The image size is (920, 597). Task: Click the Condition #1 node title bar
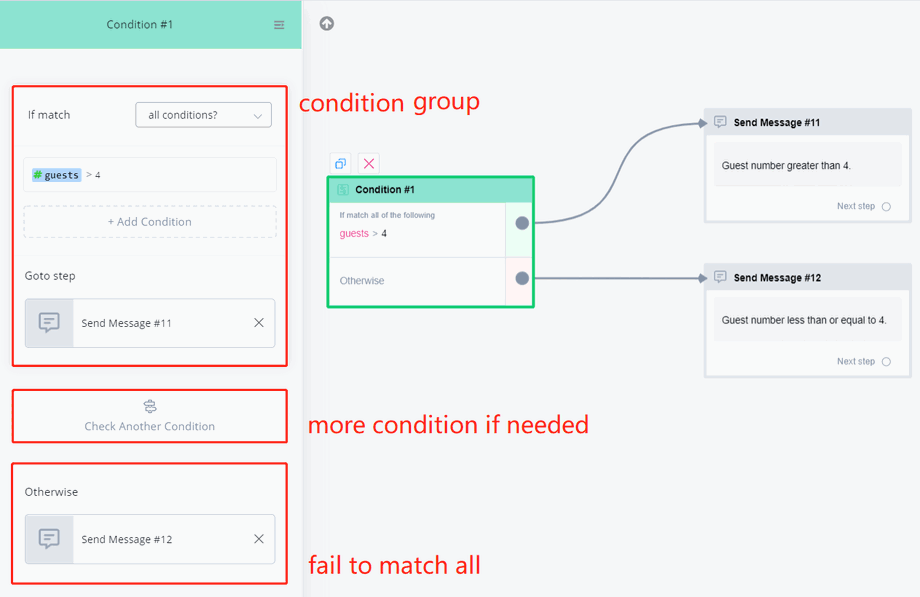[x=430, y=189]
